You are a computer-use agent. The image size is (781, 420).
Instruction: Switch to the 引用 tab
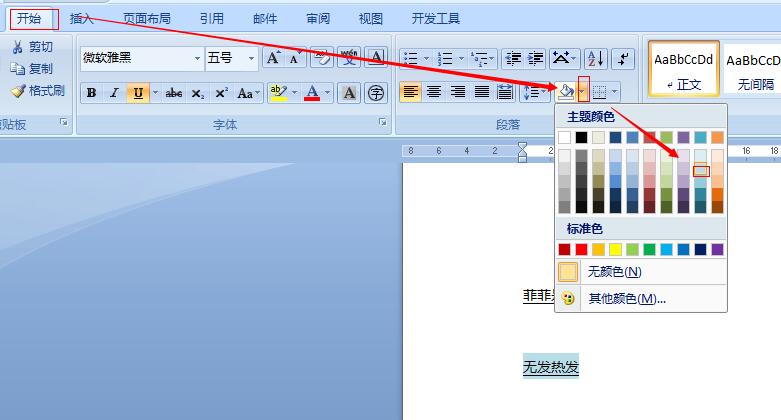(x=212, y=19)
